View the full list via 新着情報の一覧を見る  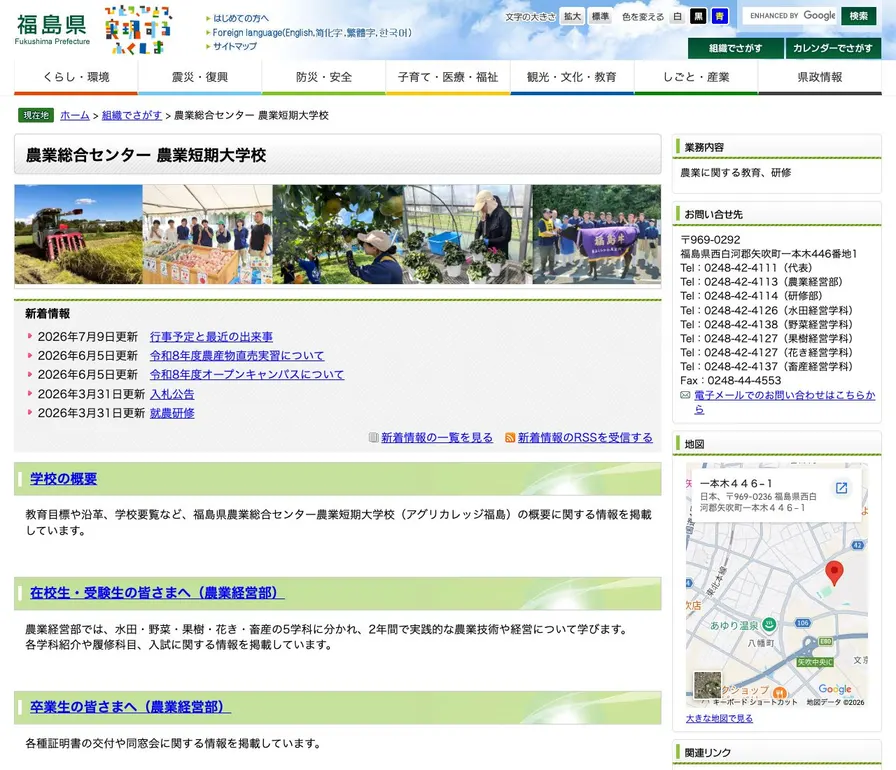click(437, 438)
